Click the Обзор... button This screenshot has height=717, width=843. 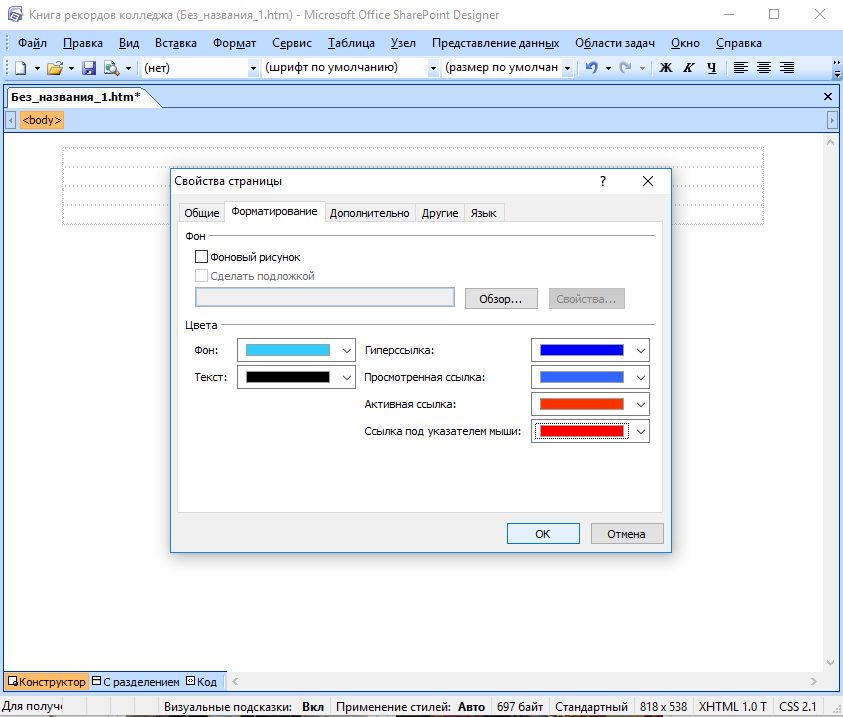(x=501, y=299)
